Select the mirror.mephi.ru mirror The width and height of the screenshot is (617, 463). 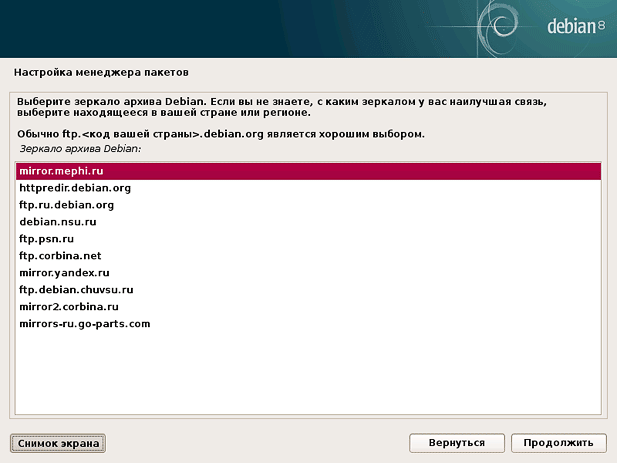coord(308,171)
